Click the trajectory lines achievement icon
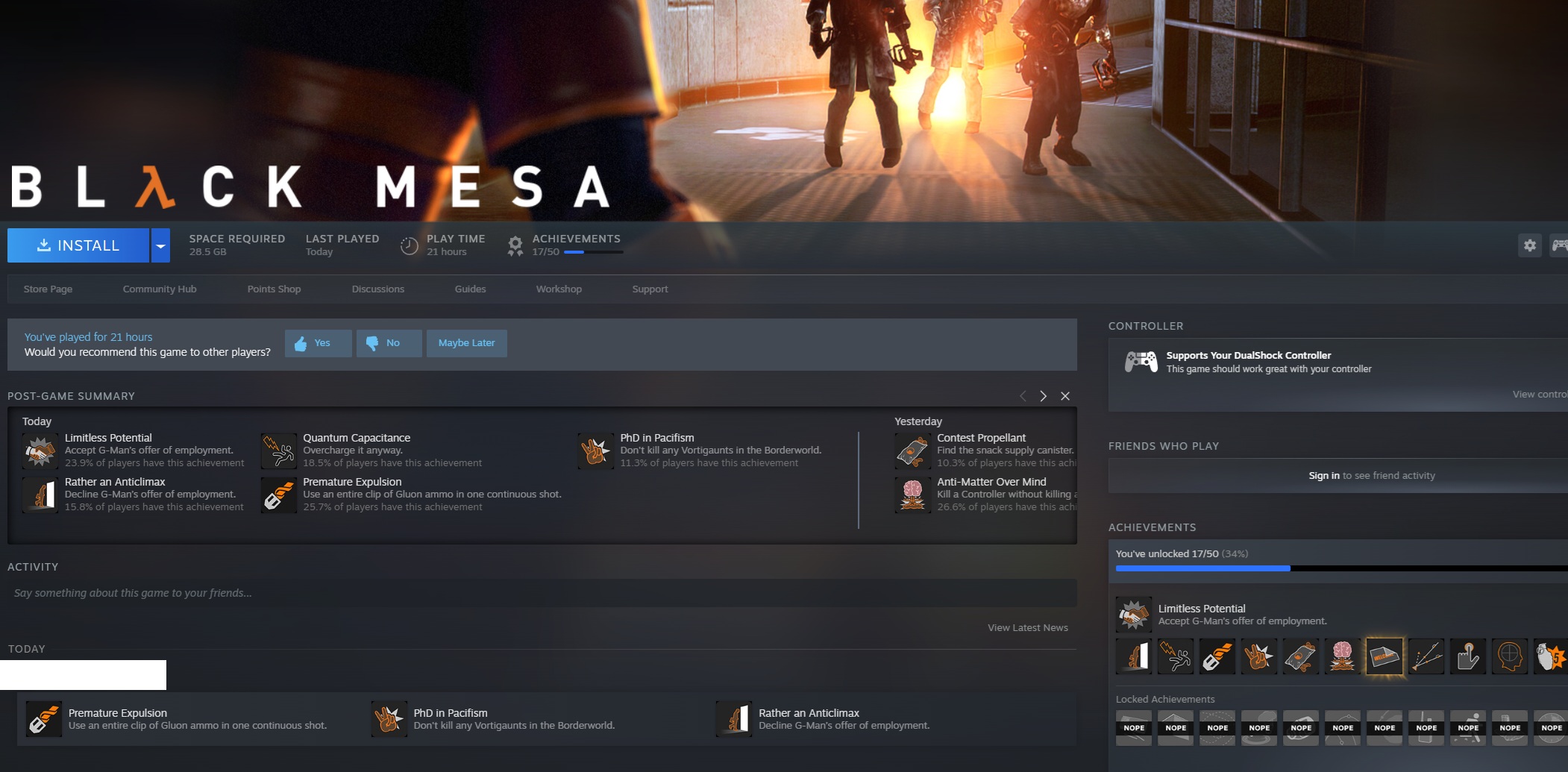 (1426, 656)
